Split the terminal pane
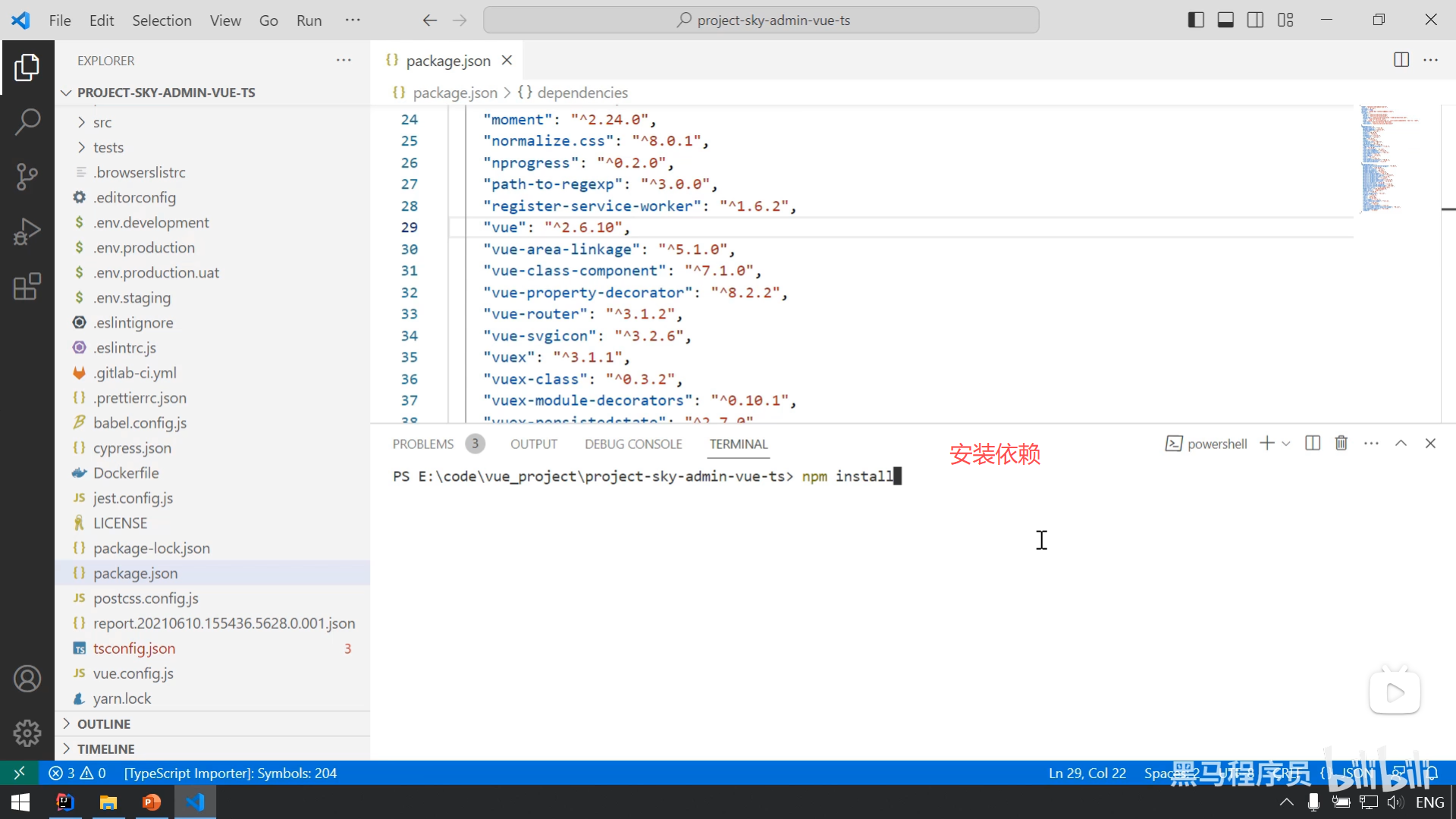Viewport: 1456px width, 819px height. pos(1313,444)
